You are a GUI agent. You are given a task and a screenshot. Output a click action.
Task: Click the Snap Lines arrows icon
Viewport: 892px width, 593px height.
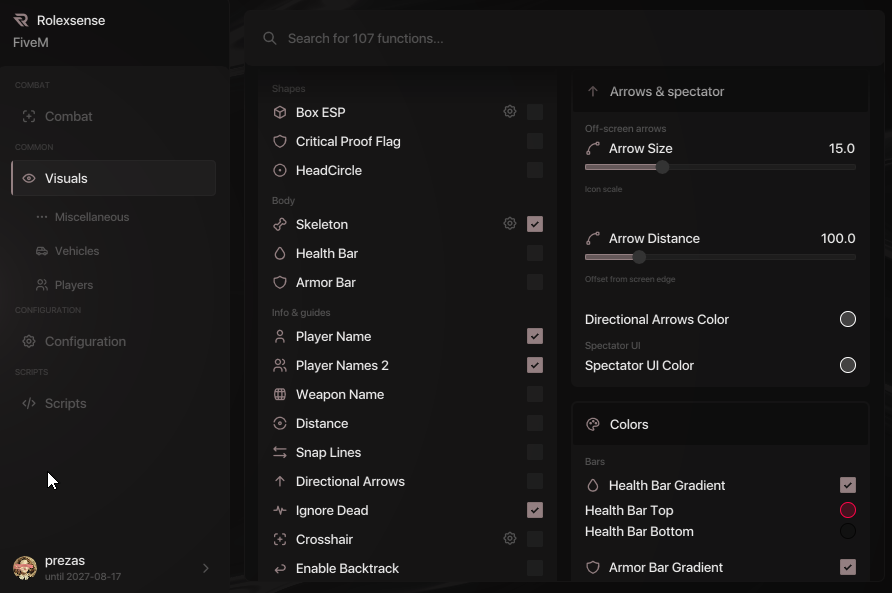coord(280,452)
